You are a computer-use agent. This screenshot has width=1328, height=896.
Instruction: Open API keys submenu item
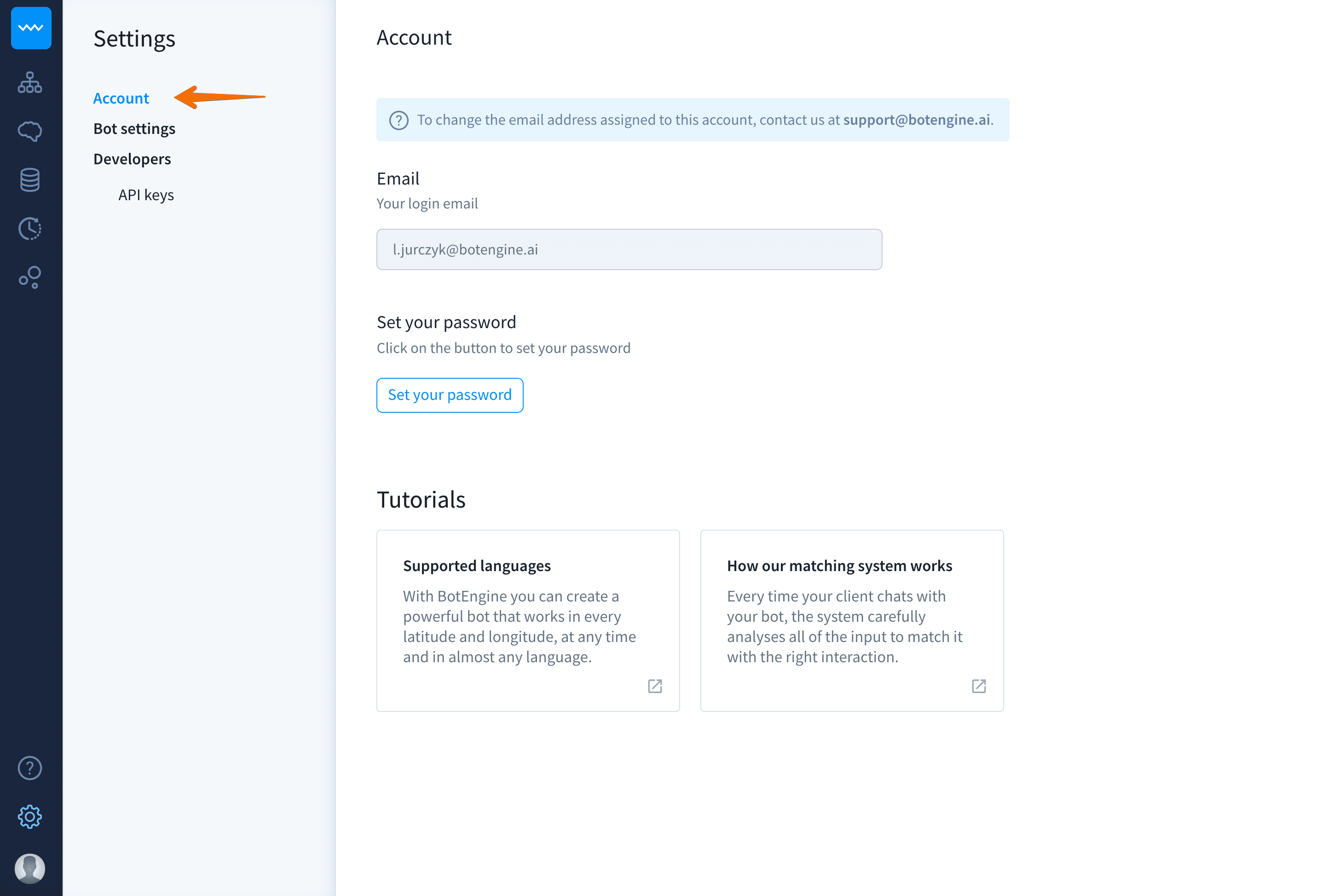click(146, 195)
